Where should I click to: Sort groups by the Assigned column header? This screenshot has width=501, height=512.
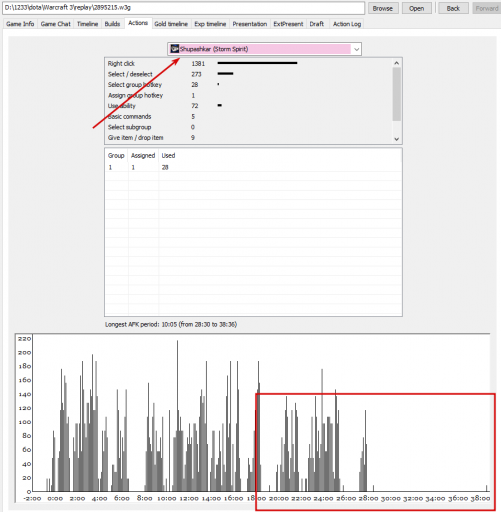pyautogui.click(x=143, y=155)
